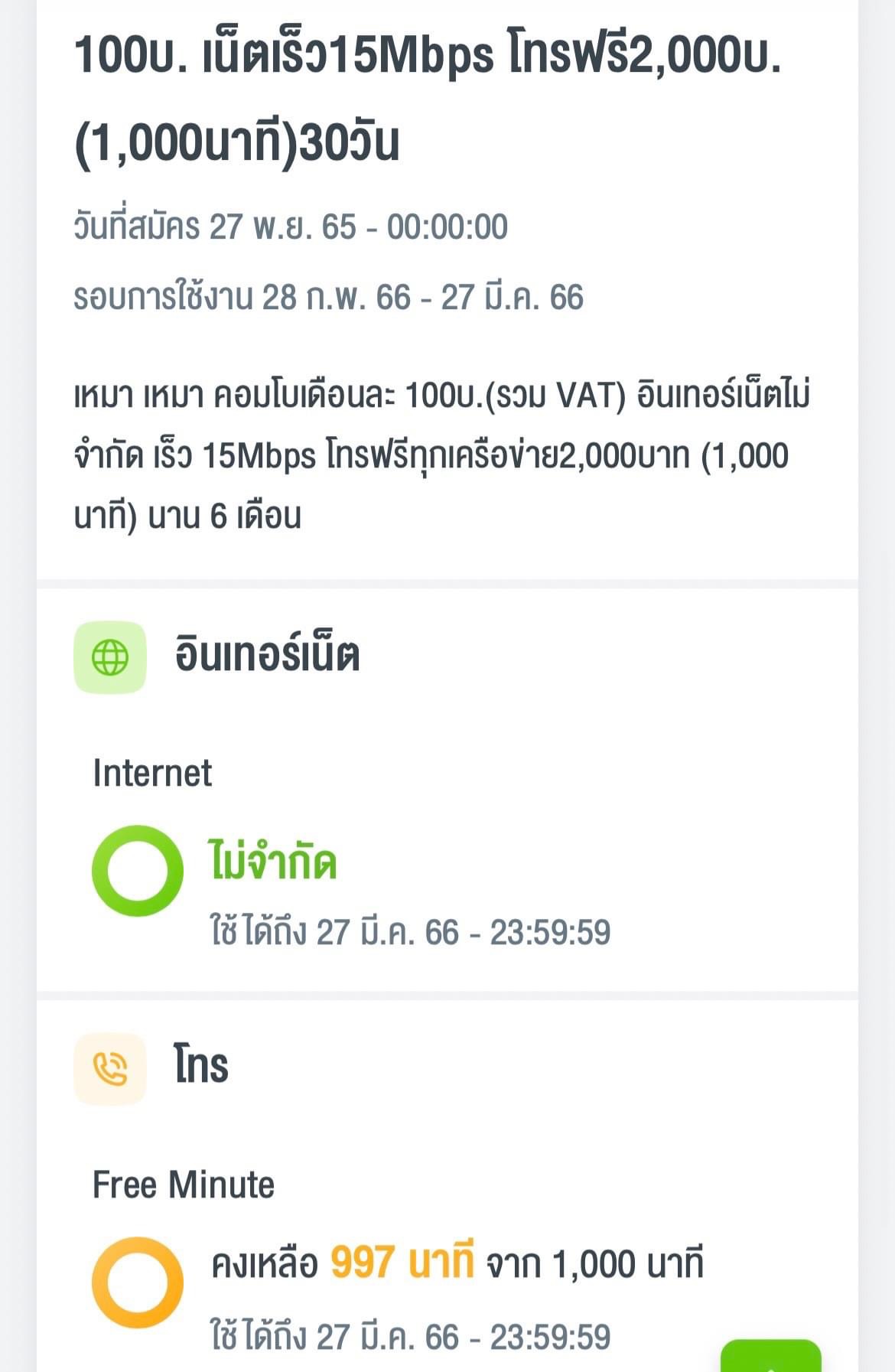Tap the orange phone call icon
The width and height of the screenshot is (895, 1372).
tap(110, 1069)
